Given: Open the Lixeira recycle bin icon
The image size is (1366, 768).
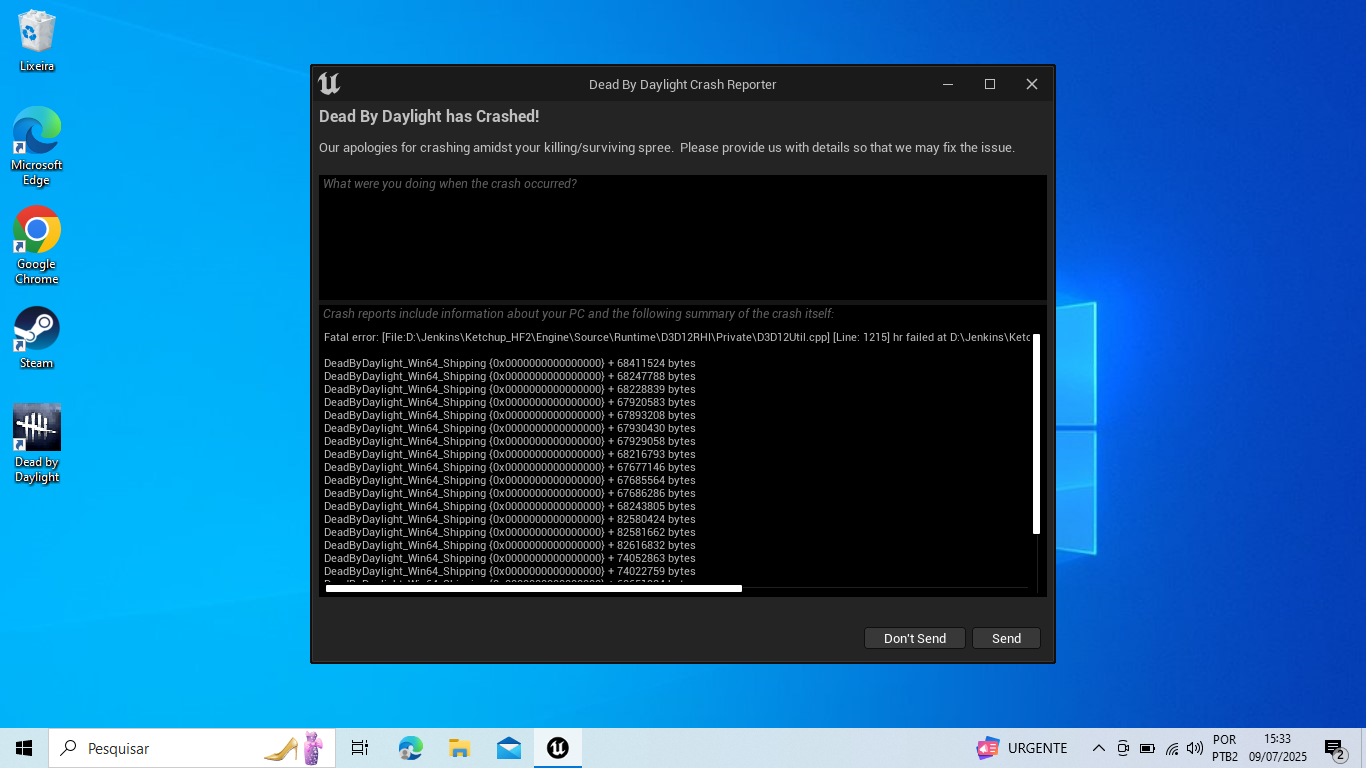Looking at the screenshot, I should tap(37, 41).
